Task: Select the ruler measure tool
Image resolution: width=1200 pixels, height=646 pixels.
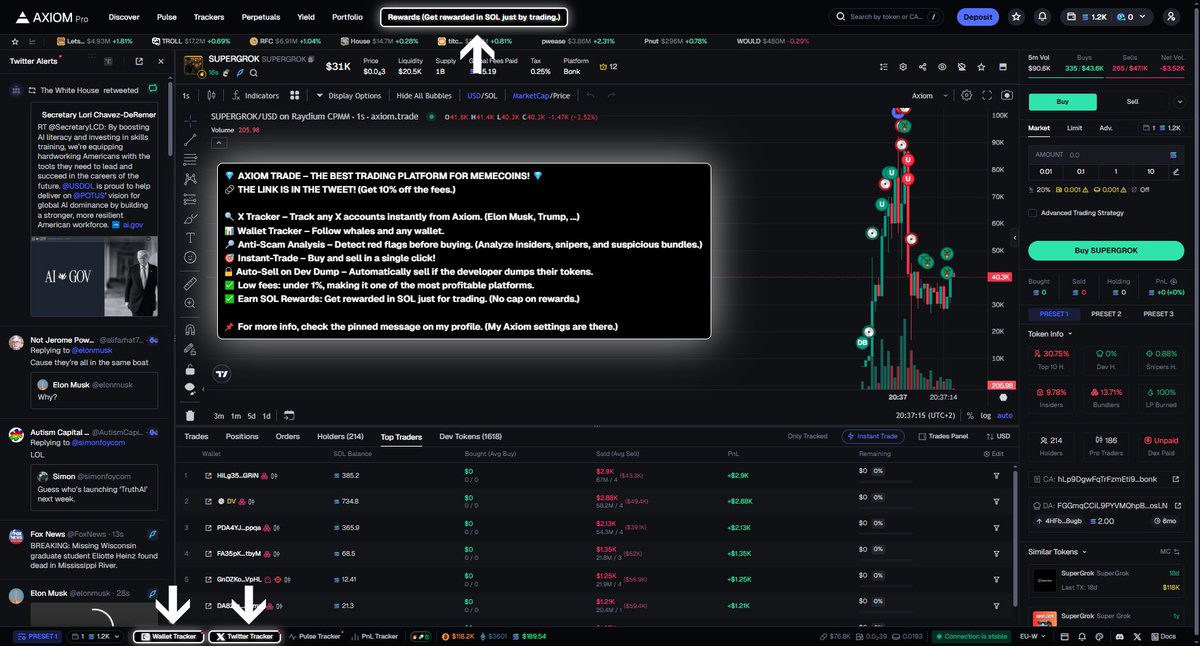Action: (x=190, y=284)
